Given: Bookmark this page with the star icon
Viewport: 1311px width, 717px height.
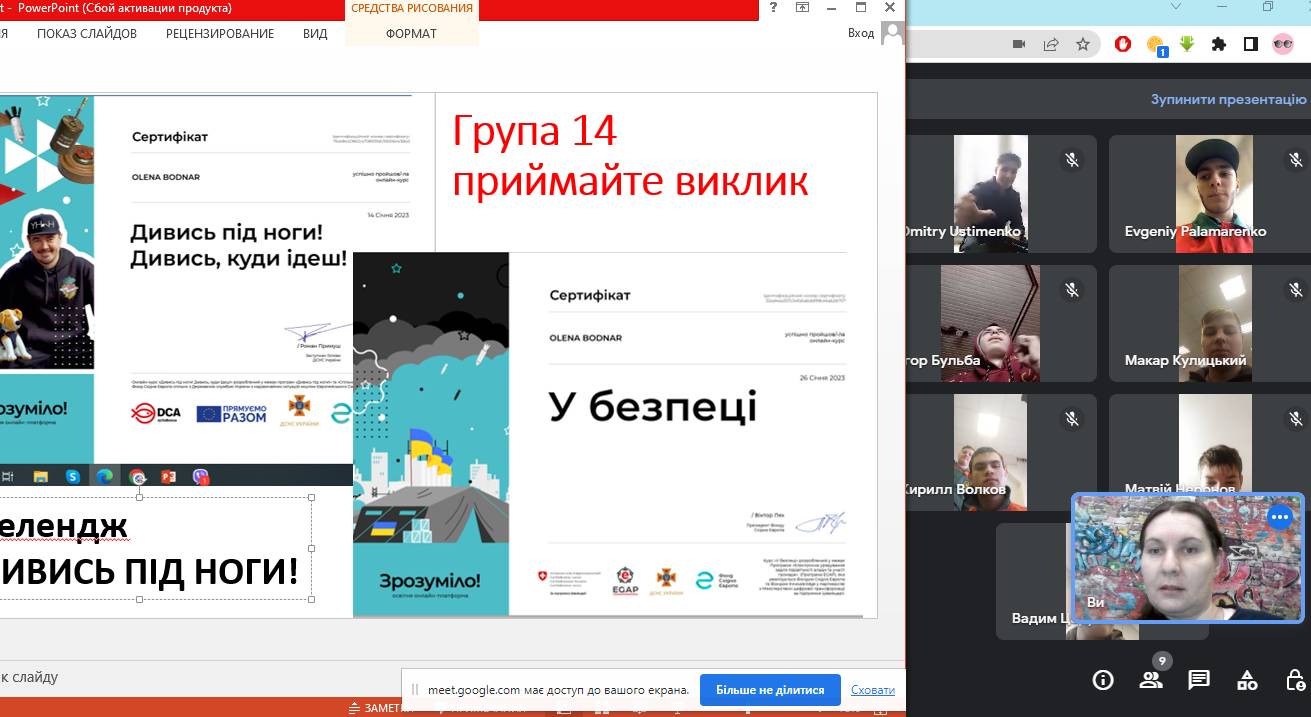Looking at the screenshot, I should [1083, 44].
